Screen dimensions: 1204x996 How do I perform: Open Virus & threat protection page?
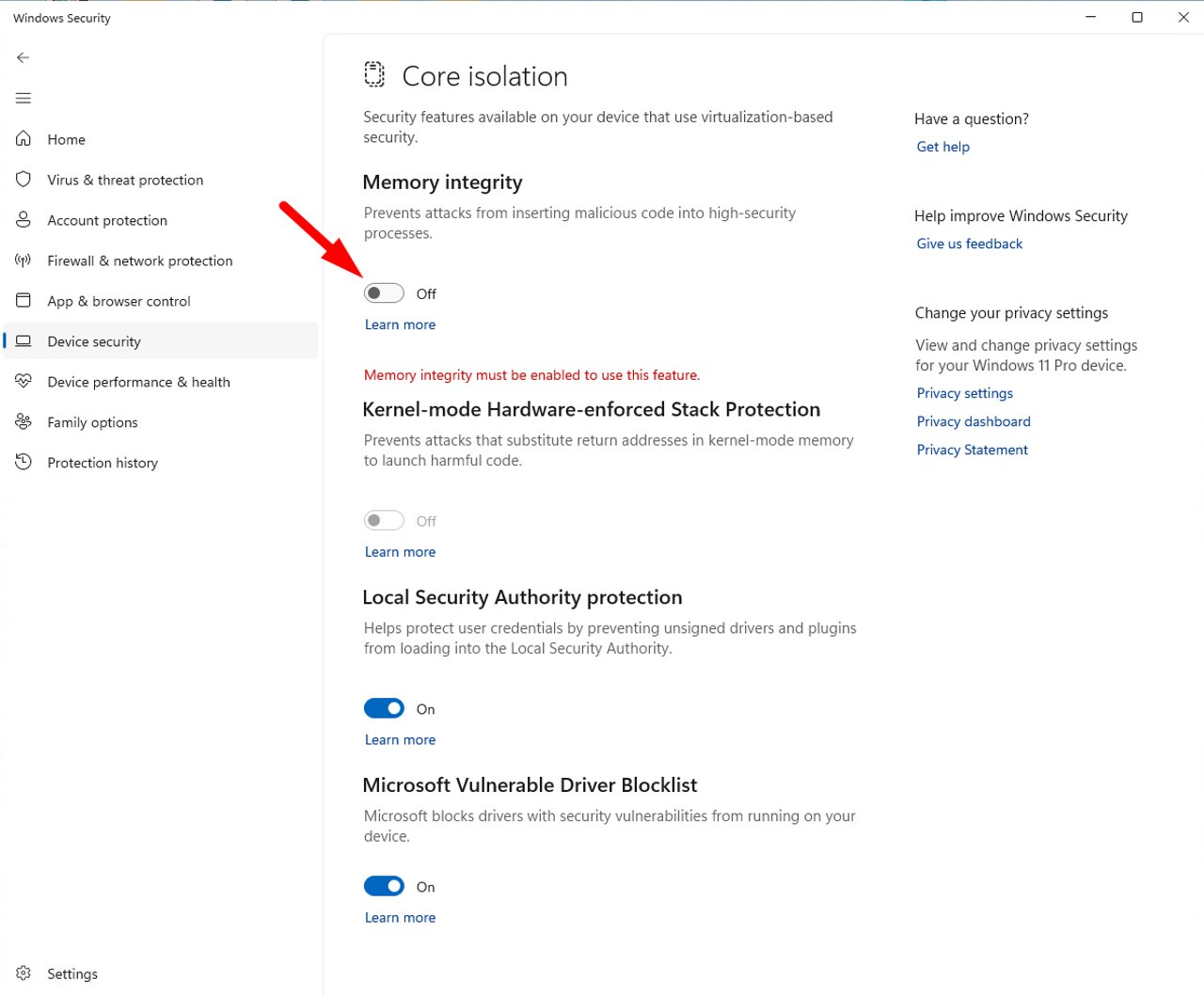[x=161, y=180]
